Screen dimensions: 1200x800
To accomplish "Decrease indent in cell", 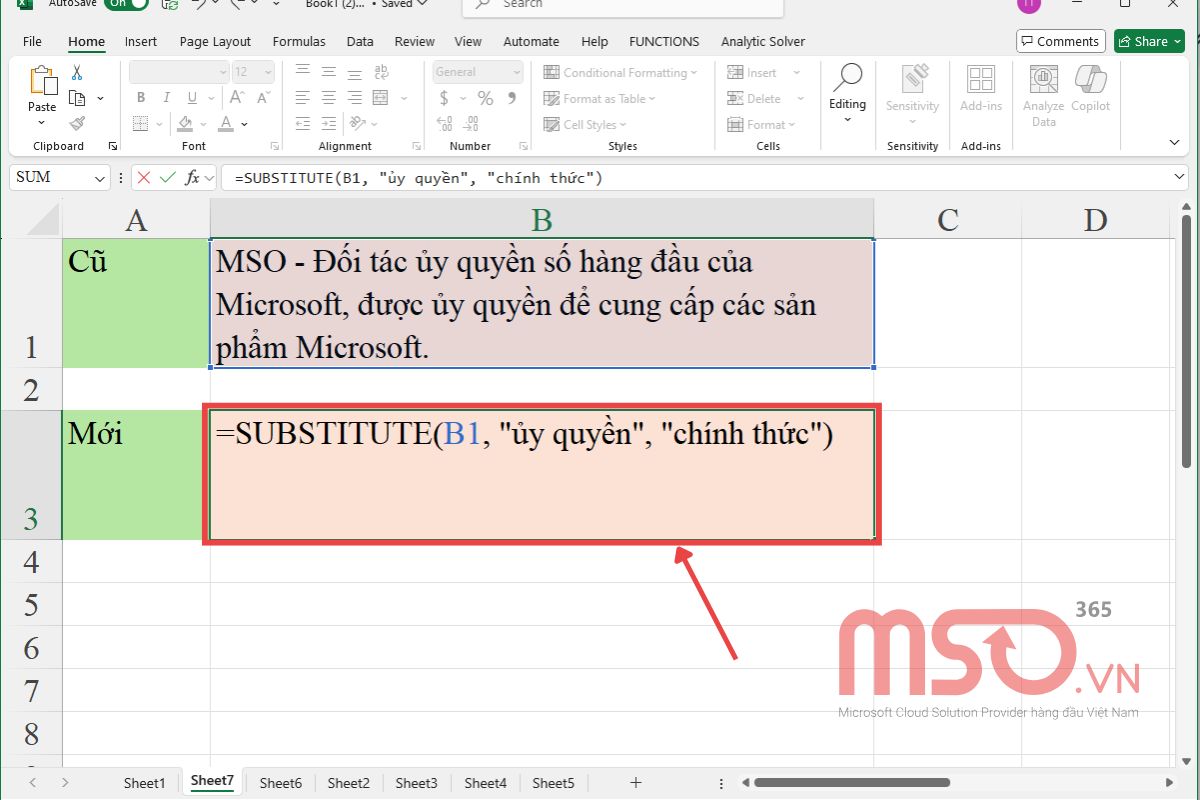I will pos(301,124).
